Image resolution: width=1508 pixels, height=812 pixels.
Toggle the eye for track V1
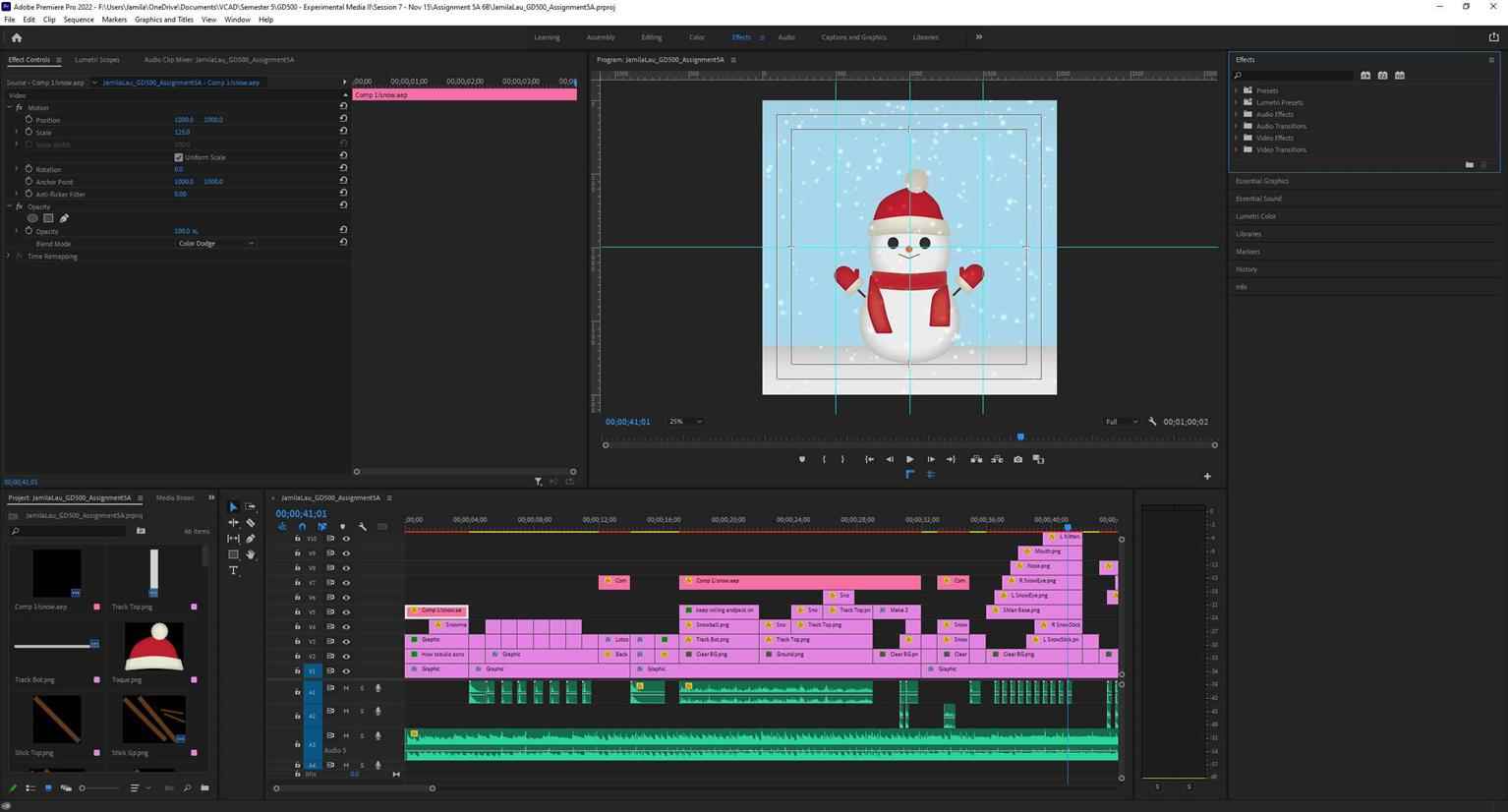coord(346,670)
